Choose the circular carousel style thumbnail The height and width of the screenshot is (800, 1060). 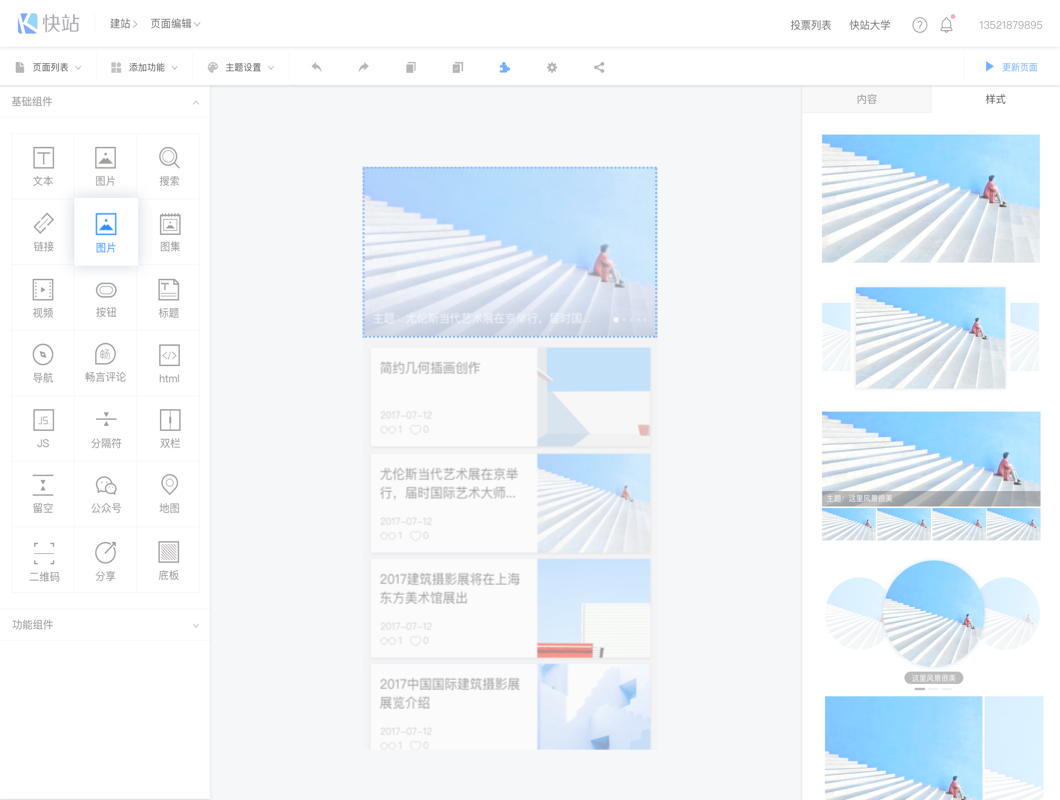pos(932,620)
